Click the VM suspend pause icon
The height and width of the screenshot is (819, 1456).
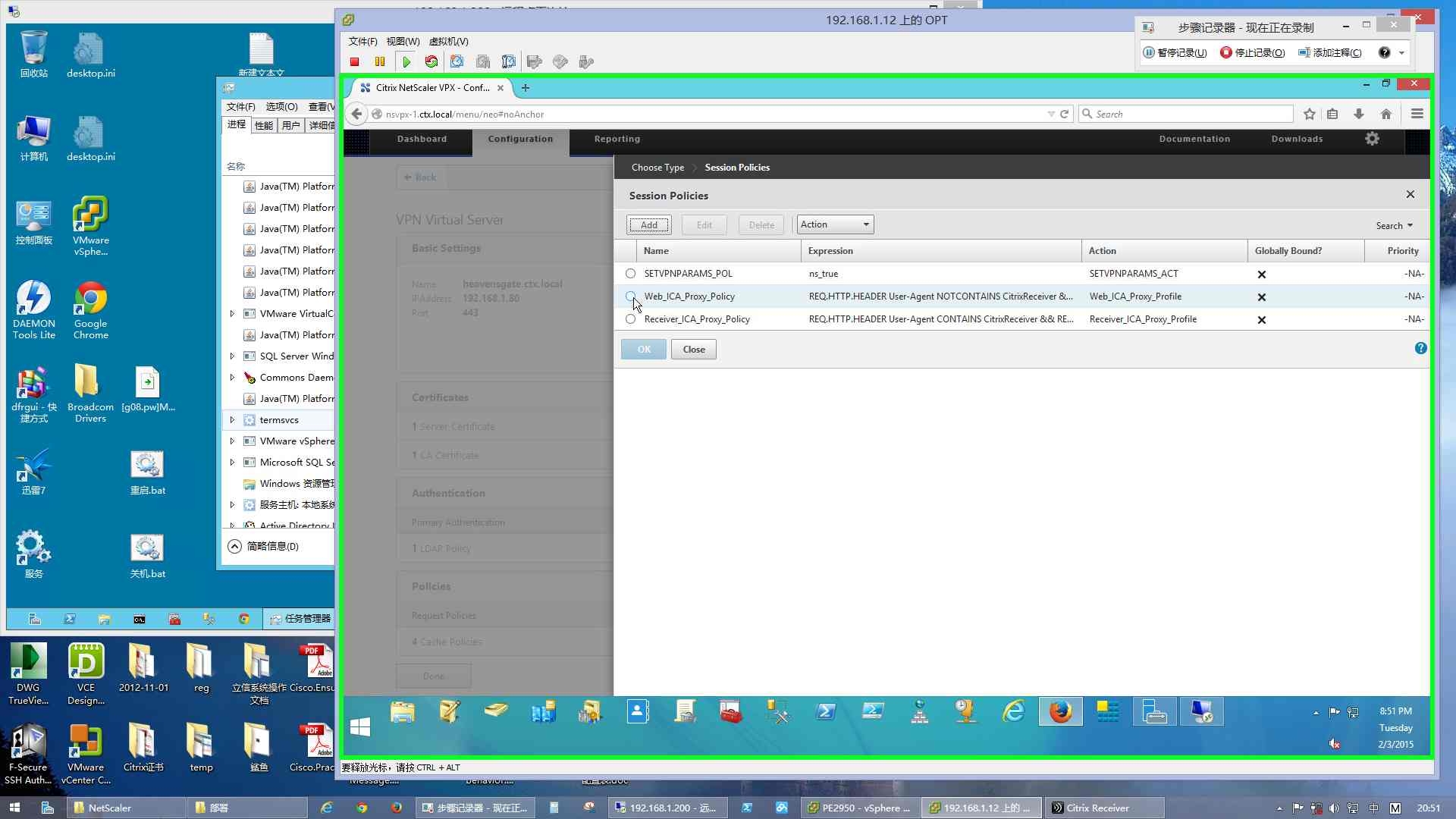pyautogui.click(x=380, y=62)
